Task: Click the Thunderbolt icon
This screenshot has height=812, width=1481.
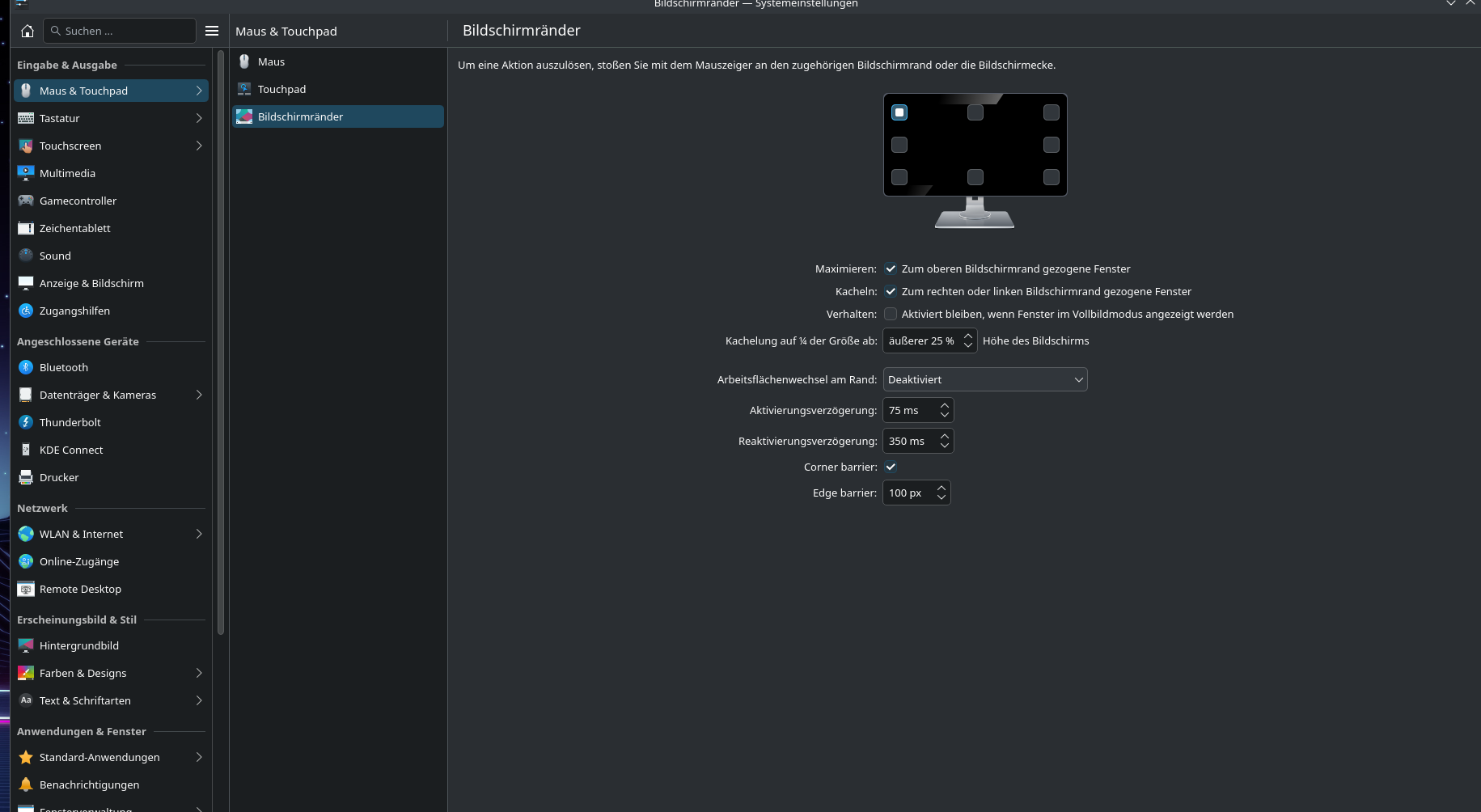Action: [26, 422]
